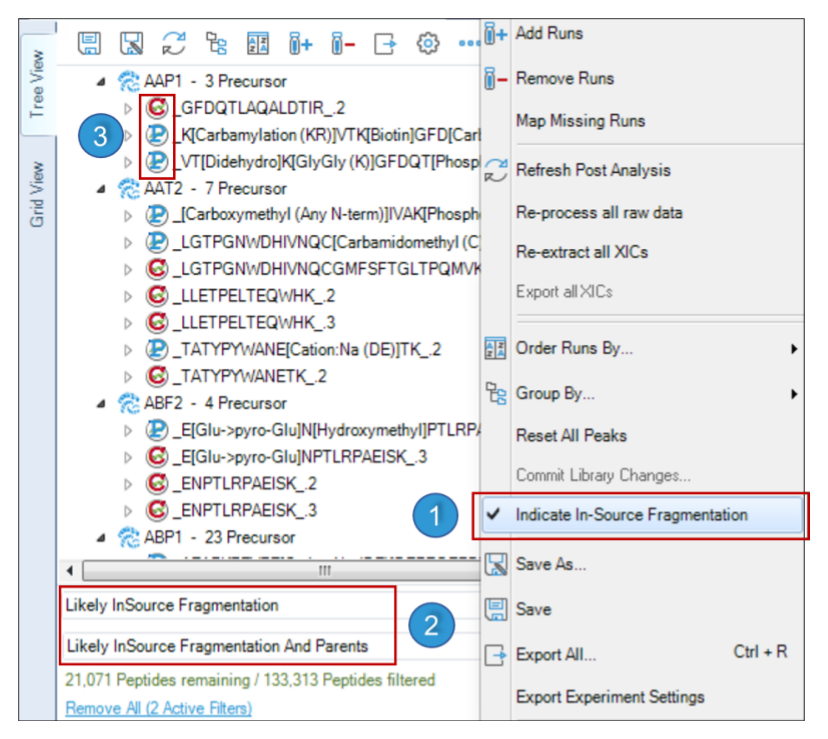Screen dimensions: 828x739
Task: Click the ABF2 protein group icon
Action: pyautogui.click(x=129, y=403)
